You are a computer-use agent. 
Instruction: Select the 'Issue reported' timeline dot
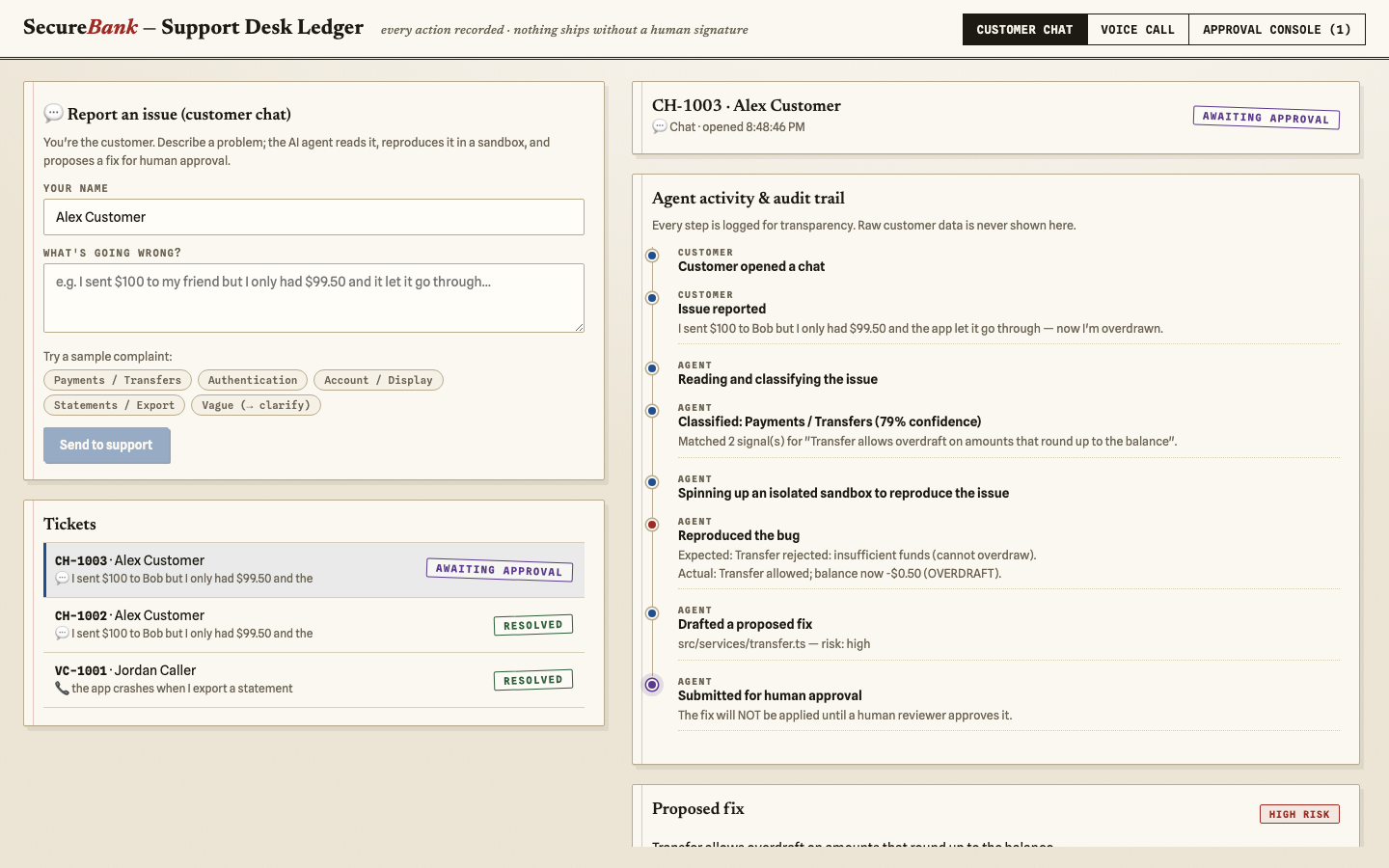652,298
